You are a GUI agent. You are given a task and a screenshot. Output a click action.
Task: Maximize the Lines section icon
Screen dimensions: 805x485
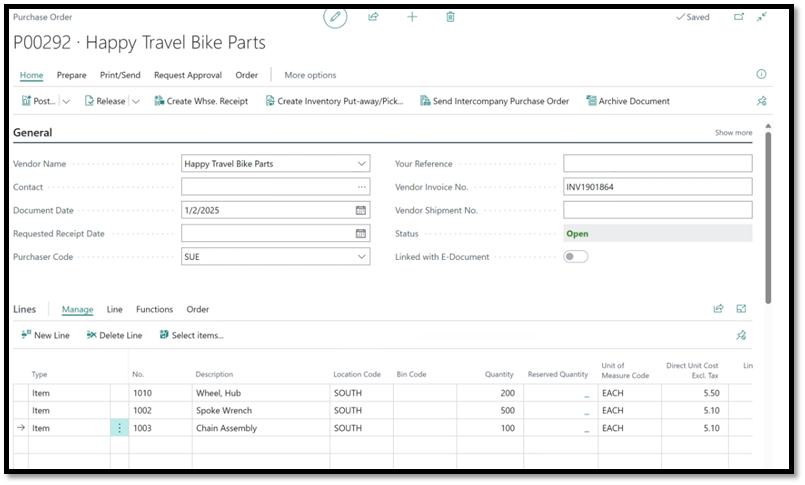741,308
